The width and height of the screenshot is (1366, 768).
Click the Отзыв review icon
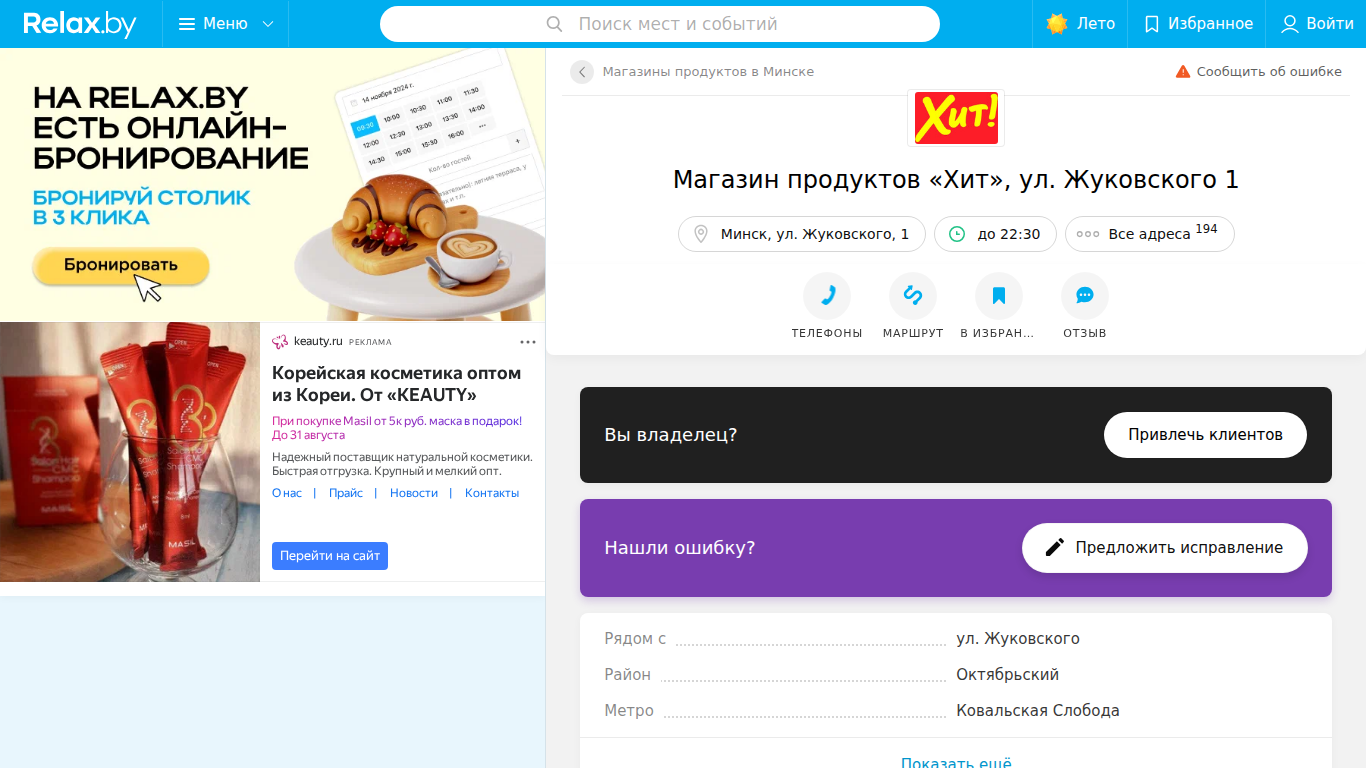click(1085, 296)
